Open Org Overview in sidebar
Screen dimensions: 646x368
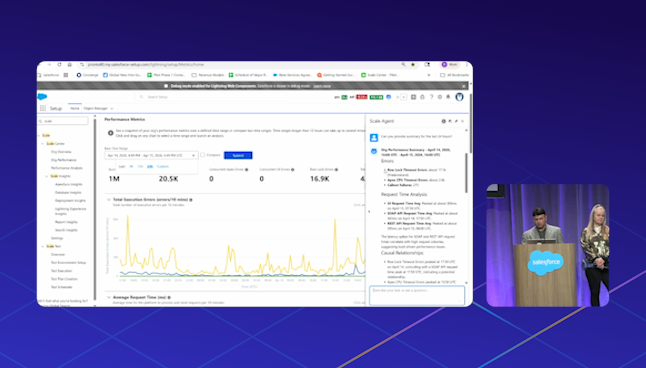pos(61,152)
